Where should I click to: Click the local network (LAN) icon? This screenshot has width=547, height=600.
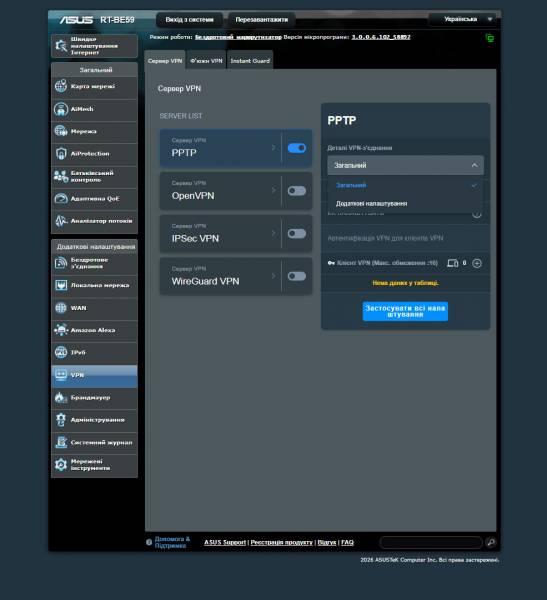pyautogui.click(x=61, y=285)
